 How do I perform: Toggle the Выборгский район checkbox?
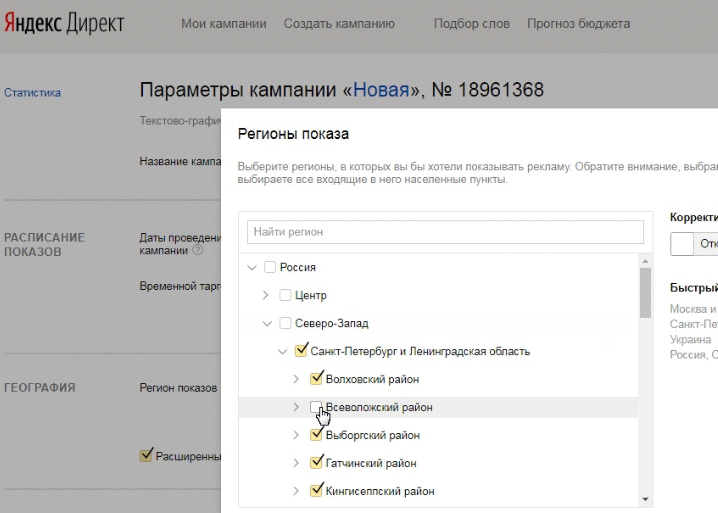(317, 435)
